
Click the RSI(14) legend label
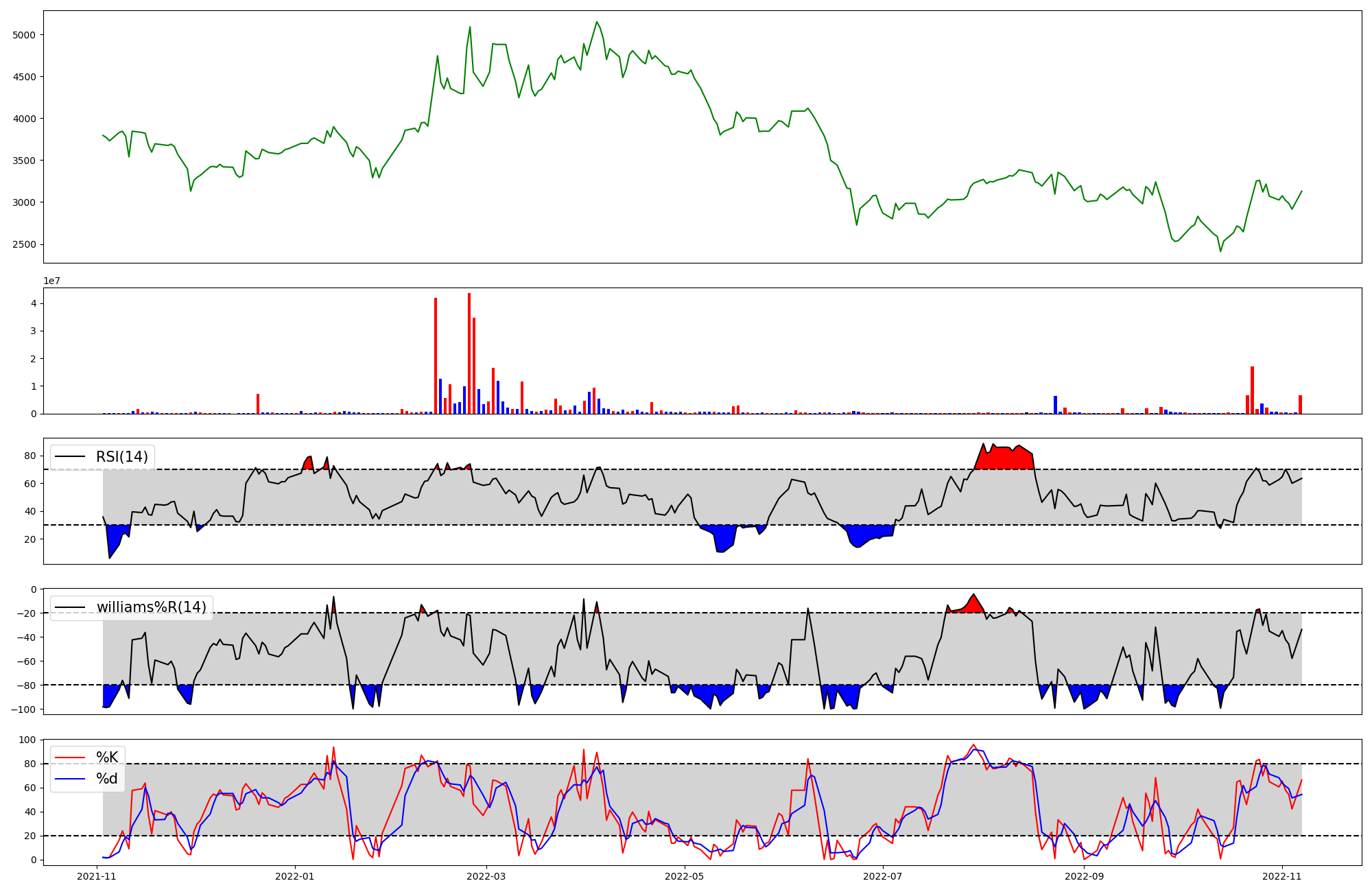(x=121, y=457)
